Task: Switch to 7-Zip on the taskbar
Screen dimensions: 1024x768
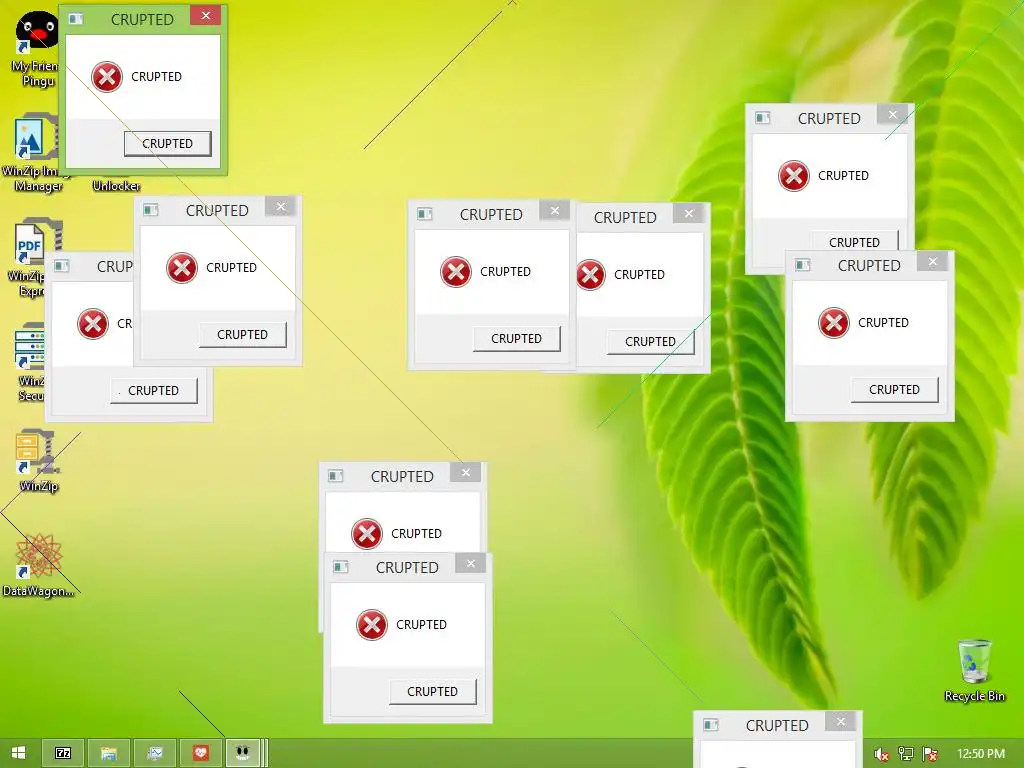Action: click(63, 753)
